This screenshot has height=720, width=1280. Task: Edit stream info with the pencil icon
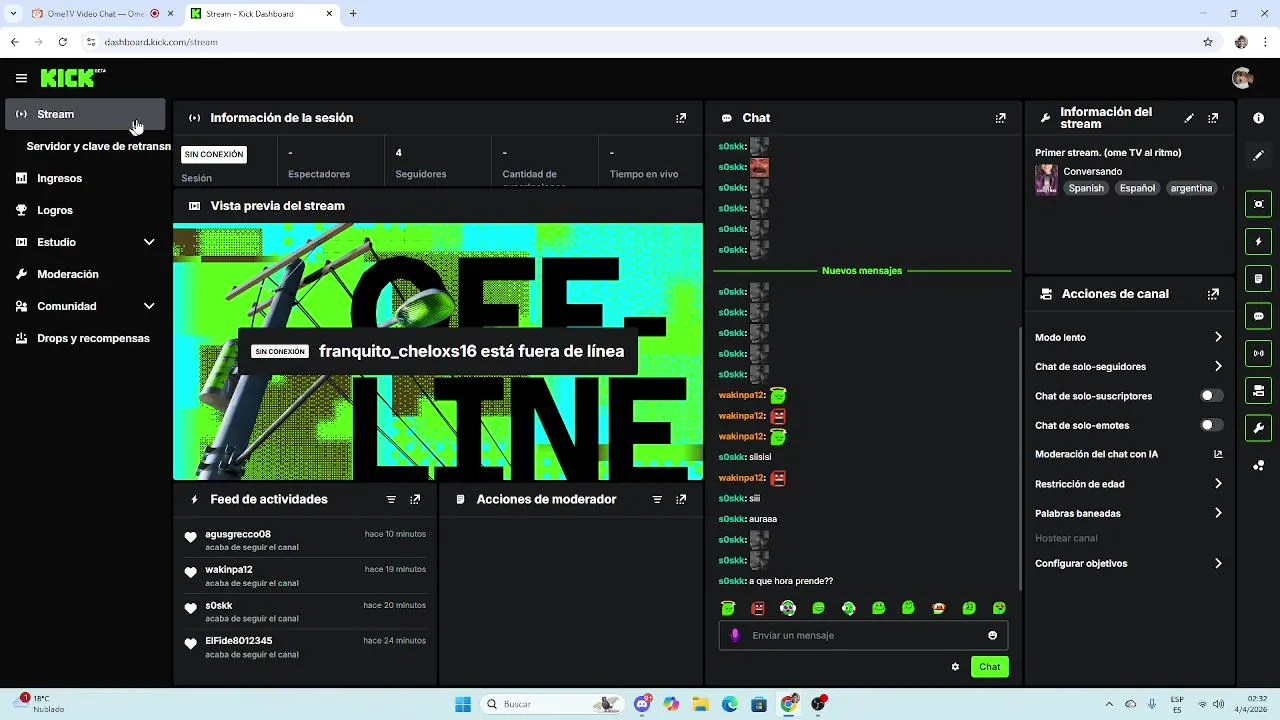[x=1189, y=118]
